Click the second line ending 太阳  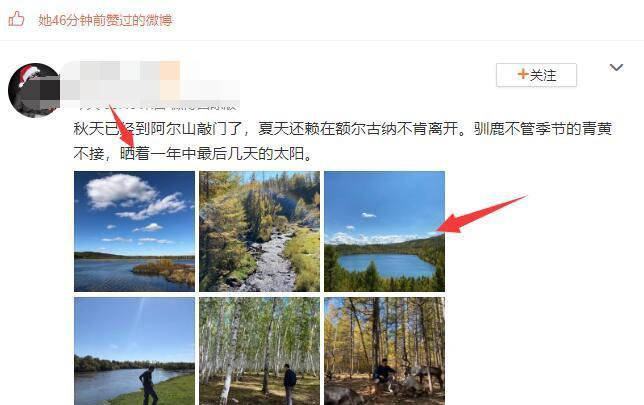pyautogui.click(x=193, y=154)
